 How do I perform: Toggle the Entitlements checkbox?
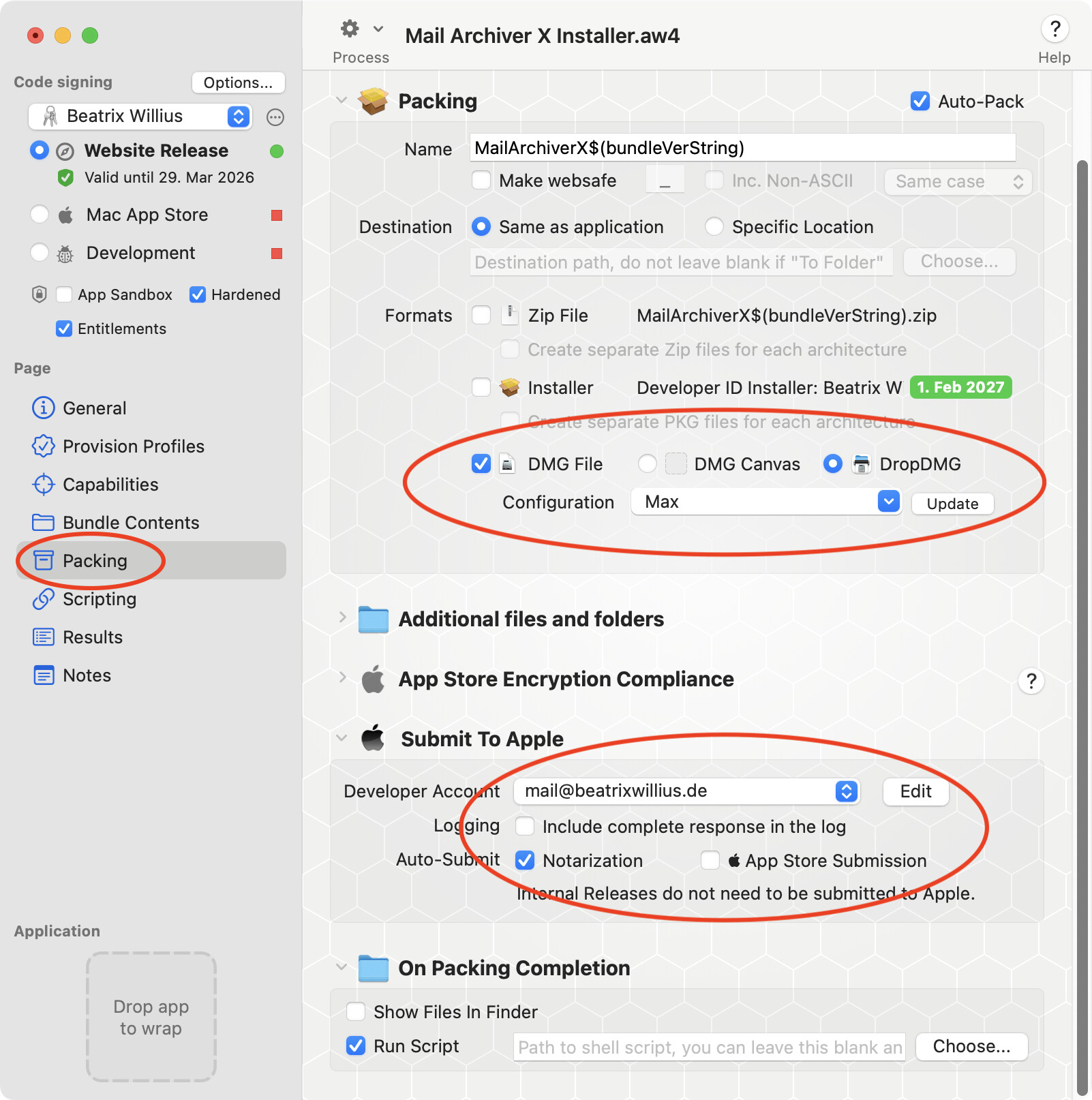pos(64,329)
